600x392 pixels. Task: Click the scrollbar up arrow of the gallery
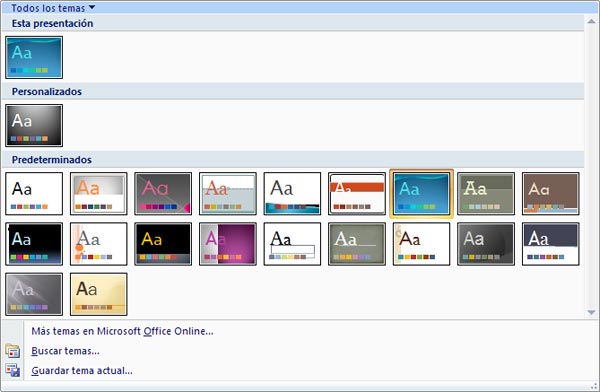(591, 21)
